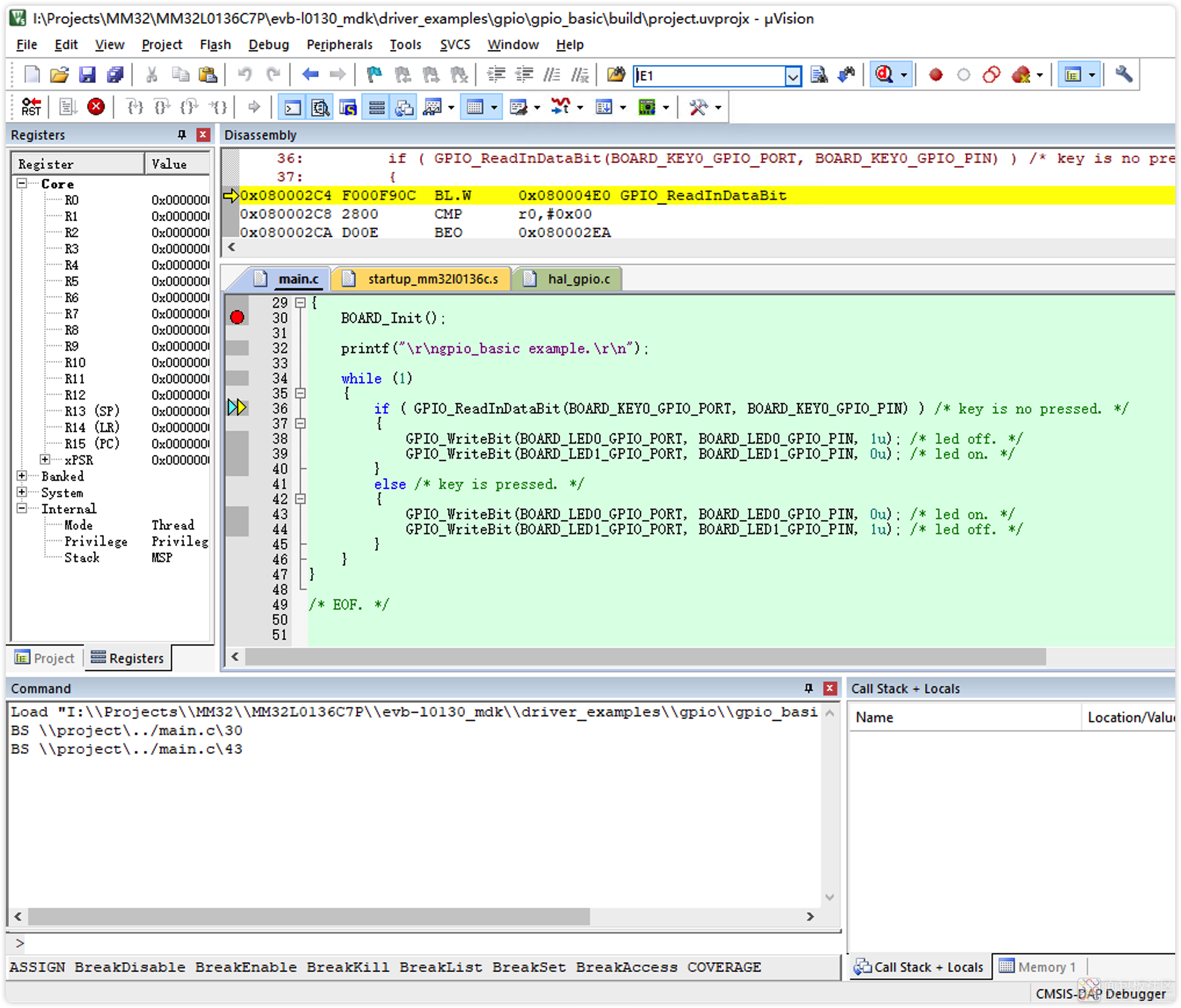Step out of current function icon
The height and width of the screenshot is (1008, 1181).
point(189,107)
